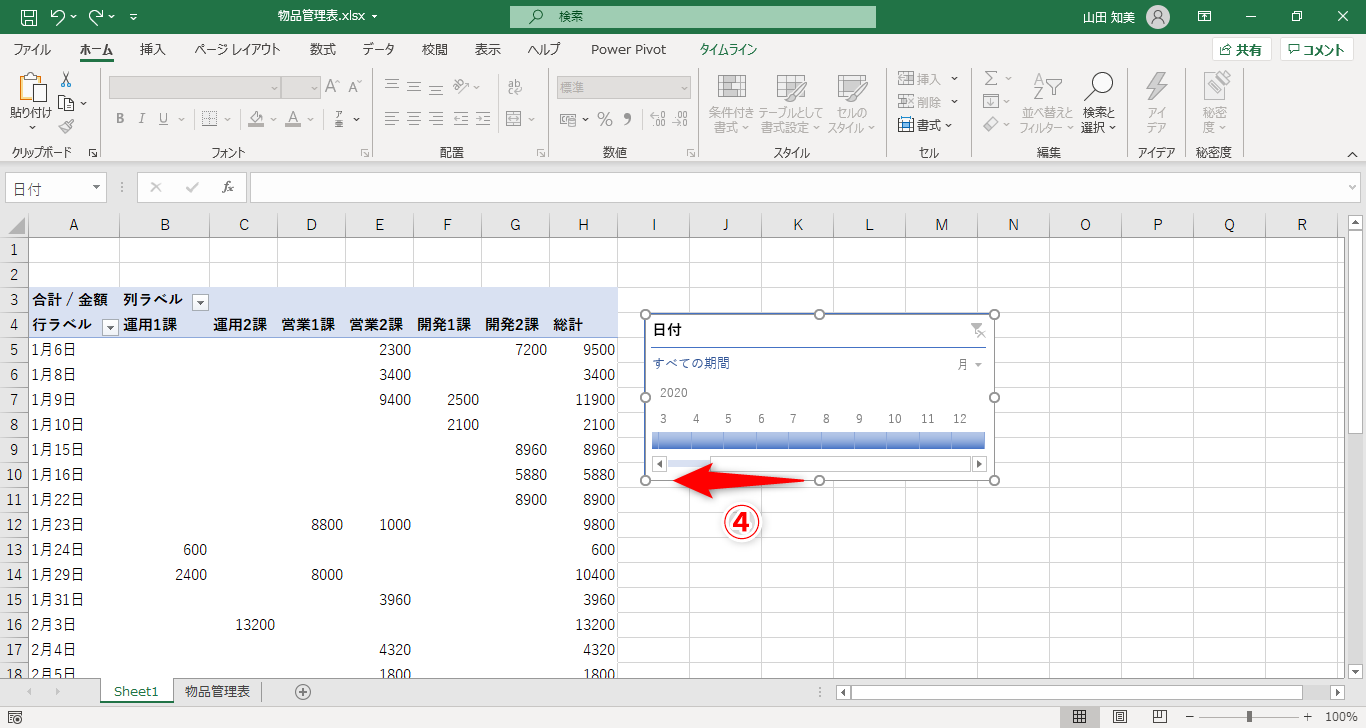
Task: Open find and select (検索と選択)
Action: 1099,104
